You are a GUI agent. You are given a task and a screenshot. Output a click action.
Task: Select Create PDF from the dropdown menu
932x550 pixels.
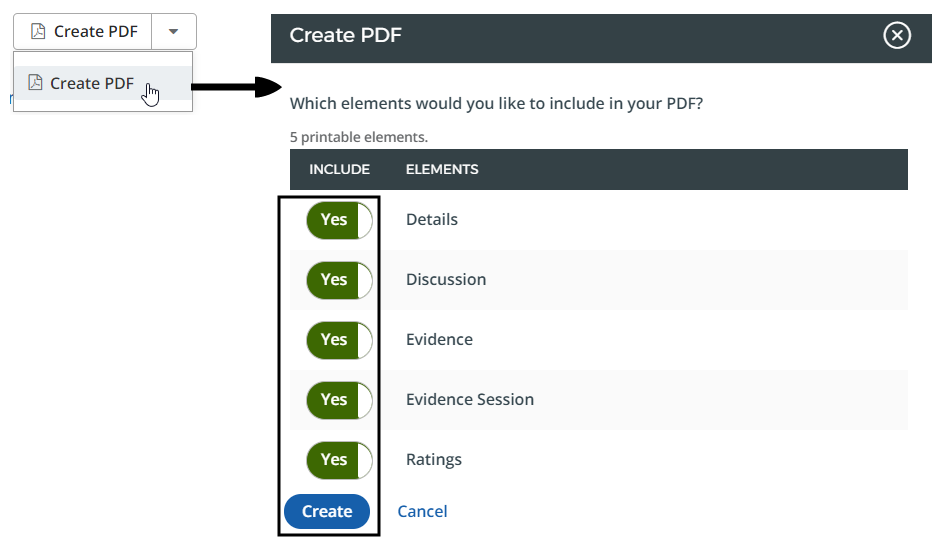[x=92, y=84]
